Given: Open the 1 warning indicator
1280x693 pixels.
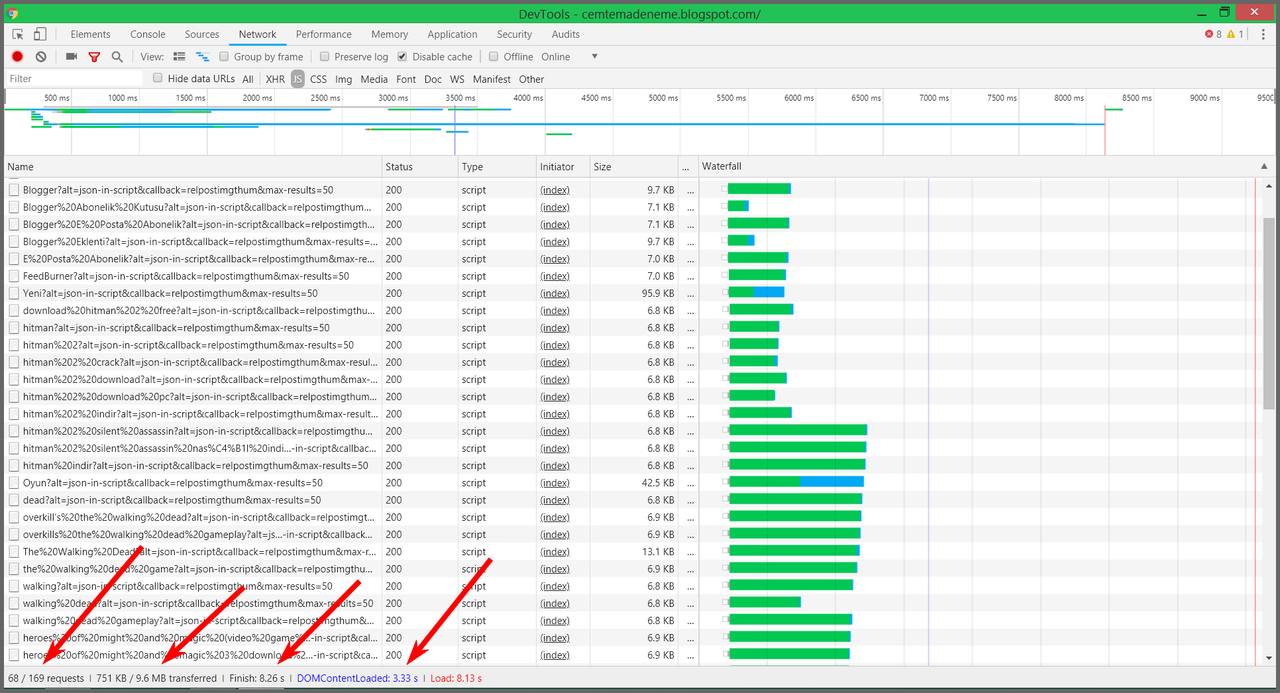Looking at the screenshot, I should click(x=1235, y=34).
